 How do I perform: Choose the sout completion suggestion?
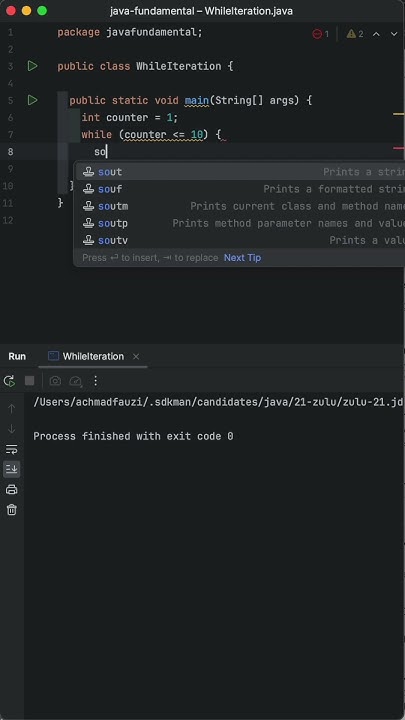[239, 172]
